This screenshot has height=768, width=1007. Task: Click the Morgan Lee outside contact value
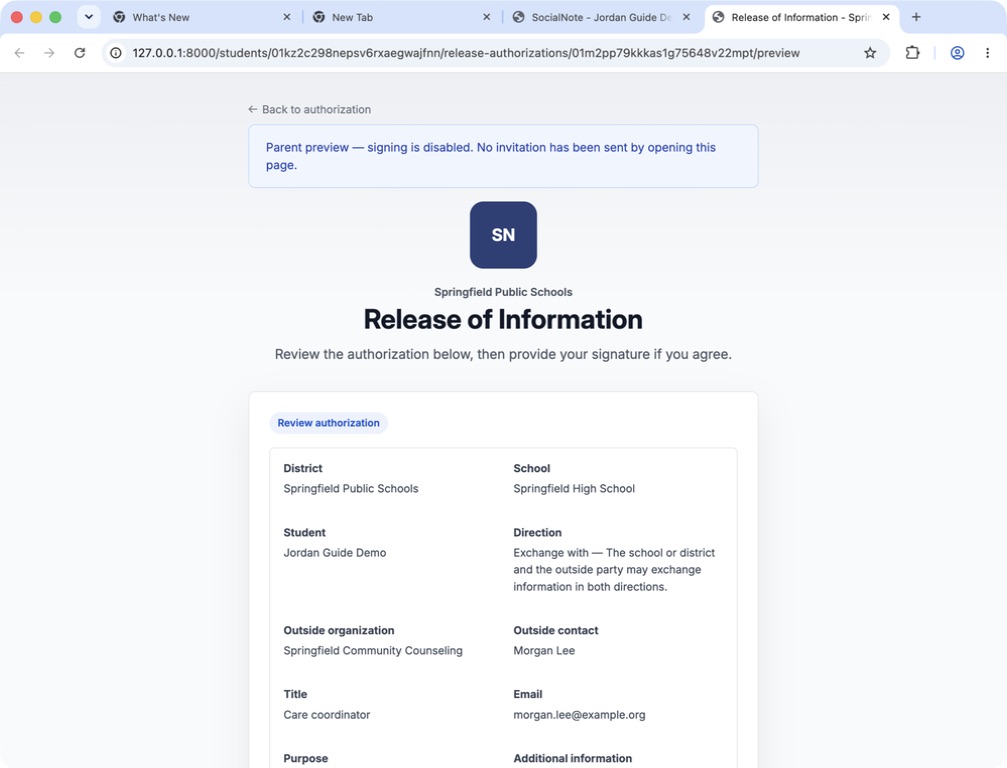(544, 650)
